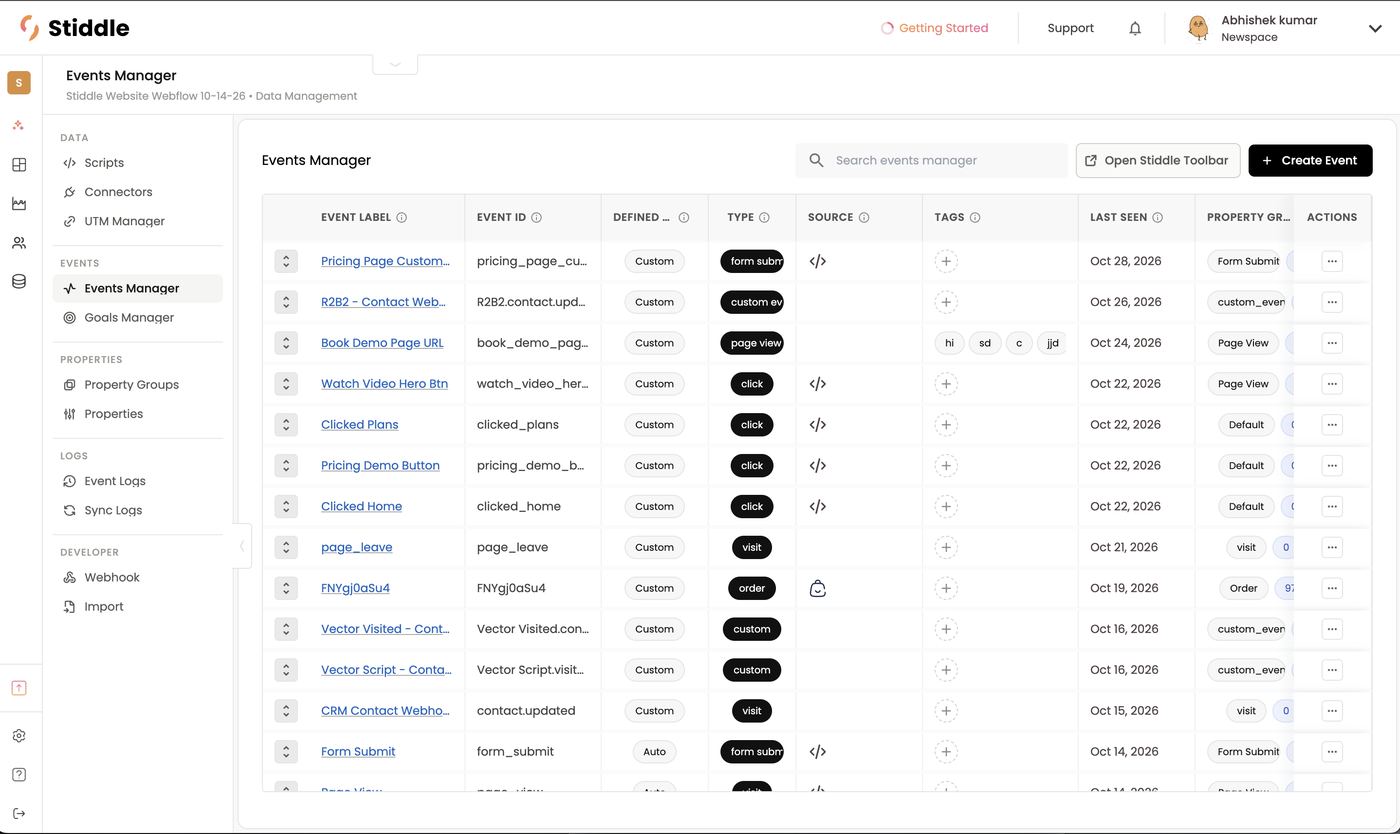
Task: Open the sparkle icon in left rail
Action: coord(19,125)
